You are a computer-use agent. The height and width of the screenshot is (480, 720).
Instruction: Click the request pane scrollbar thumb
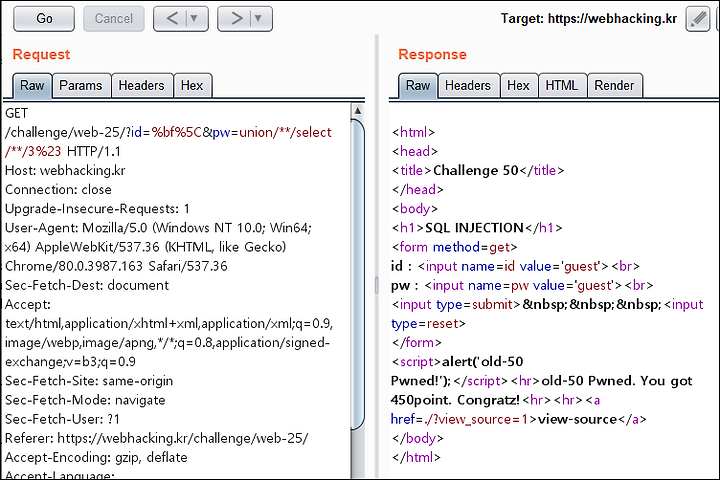tap(358, 274)
